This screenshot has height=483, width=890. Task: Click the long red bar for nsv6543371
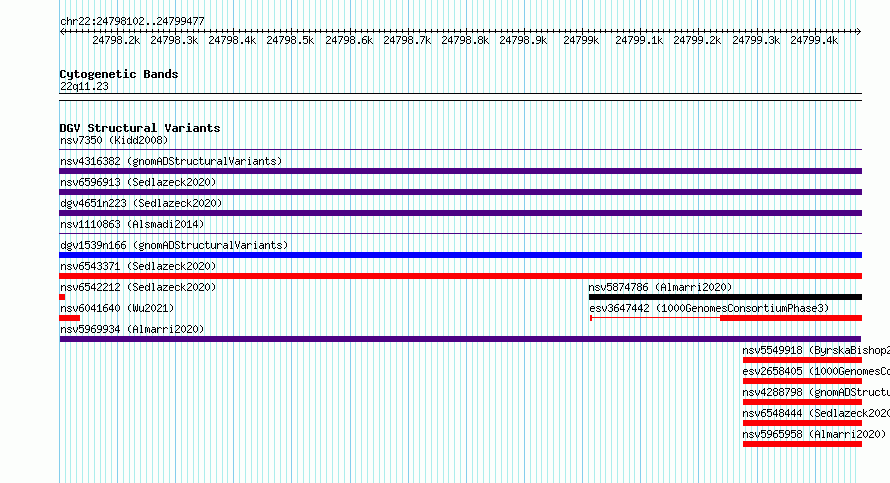[460, 276]
